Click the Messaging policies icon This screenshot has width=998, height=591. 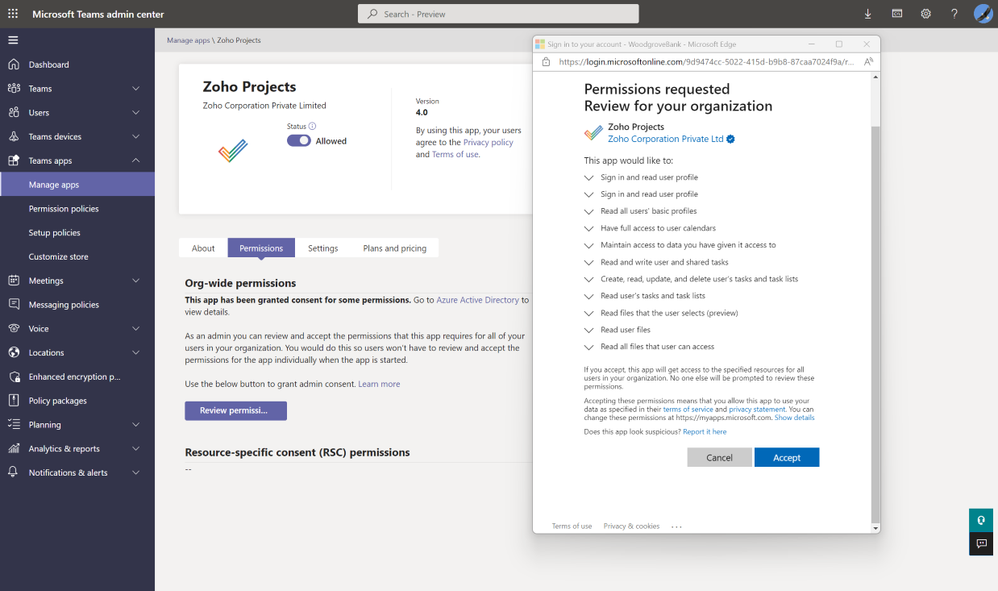pyautogui.click(x=13, y=304)
